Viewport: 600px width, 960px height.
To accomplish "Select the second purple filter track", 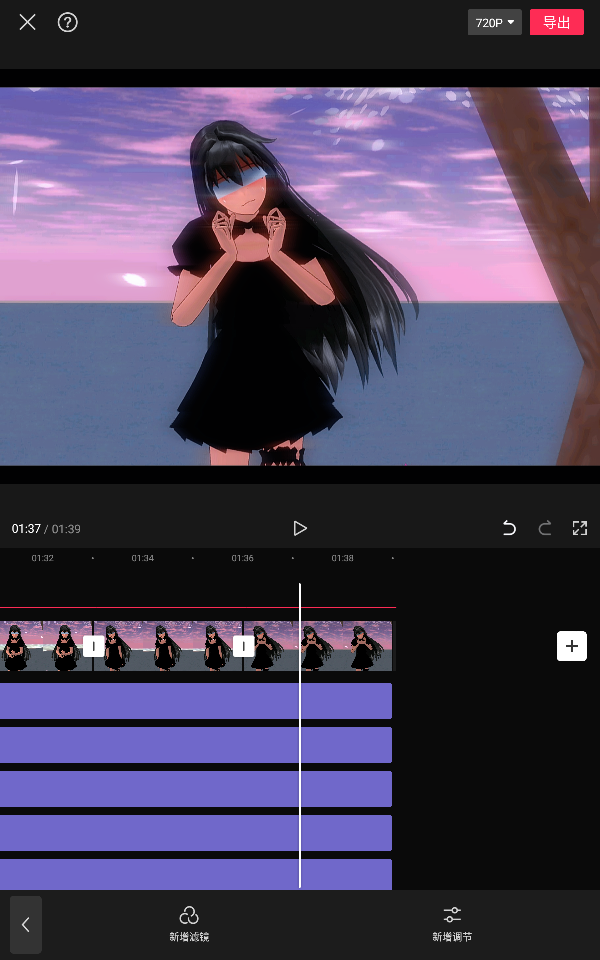I will coord(195,745).
